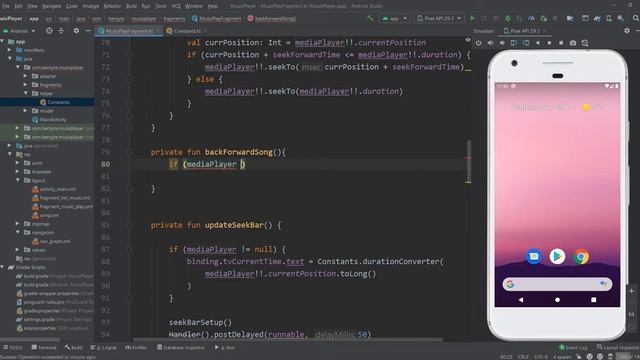The width and height of the screenshot is (640, 360).
Task: Click emulator volume up icon
Action: tap(490, 43)
